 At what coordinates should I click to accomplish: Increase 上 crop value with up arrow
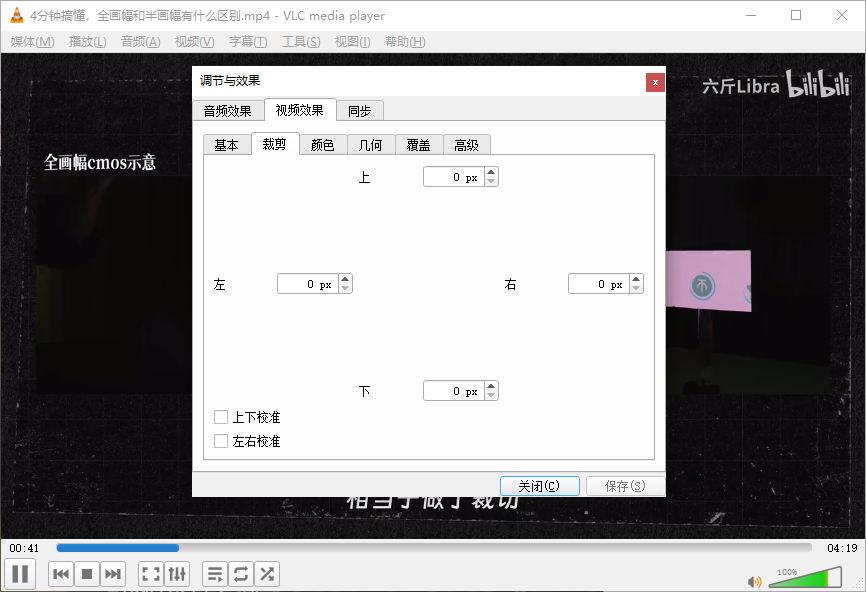pyautogui.click(x=491, y=172)
